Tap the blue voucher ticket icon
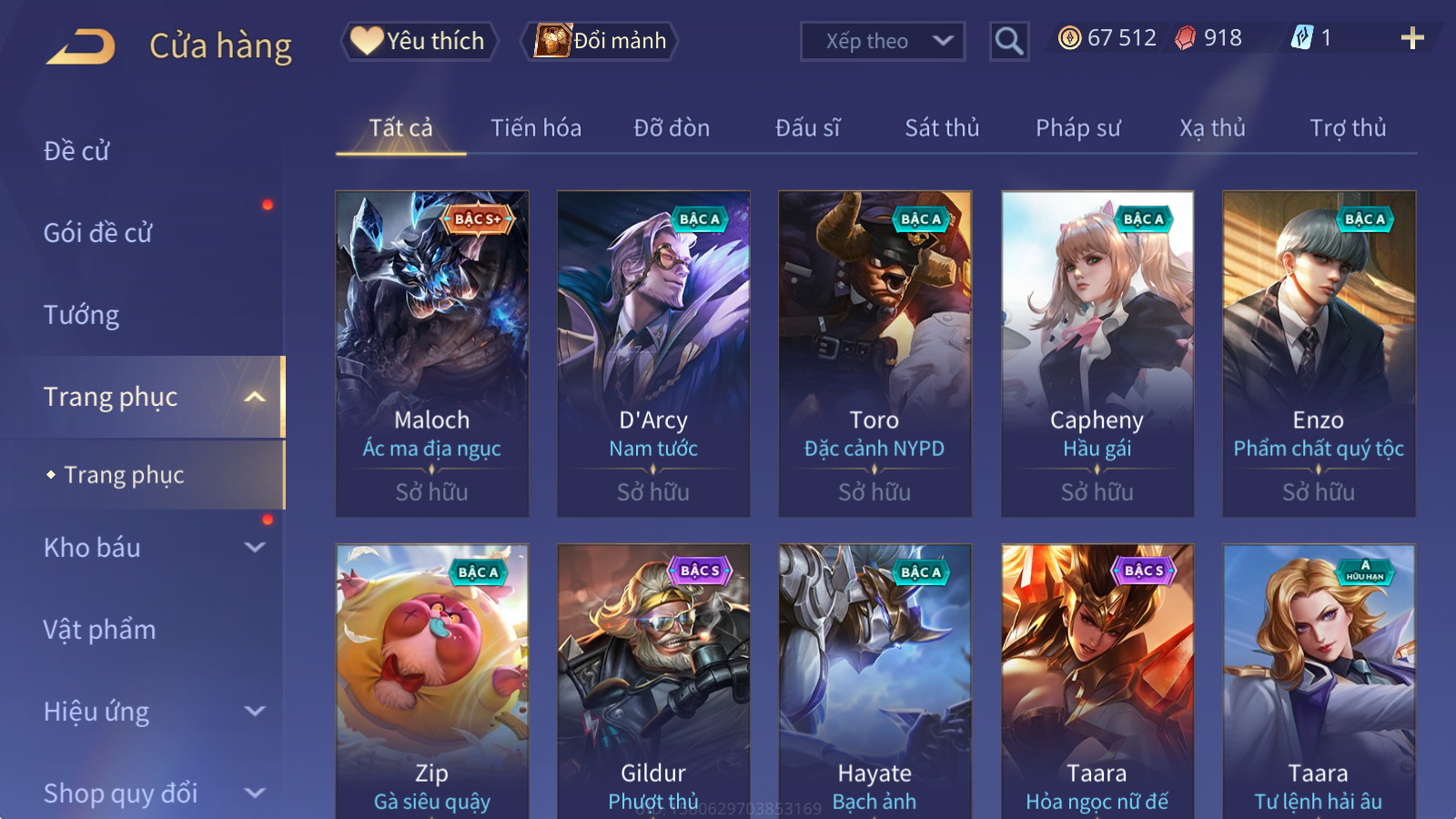Image resolution: width=1456 pixels, height=819 pixels. click(x=1302, y=38)
